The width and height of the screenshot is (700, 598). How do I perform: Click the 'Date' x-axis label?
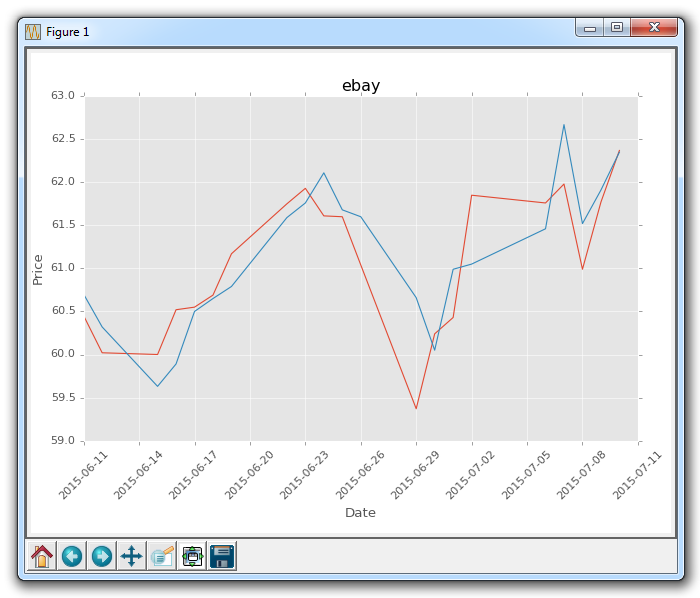click(360, 512)
